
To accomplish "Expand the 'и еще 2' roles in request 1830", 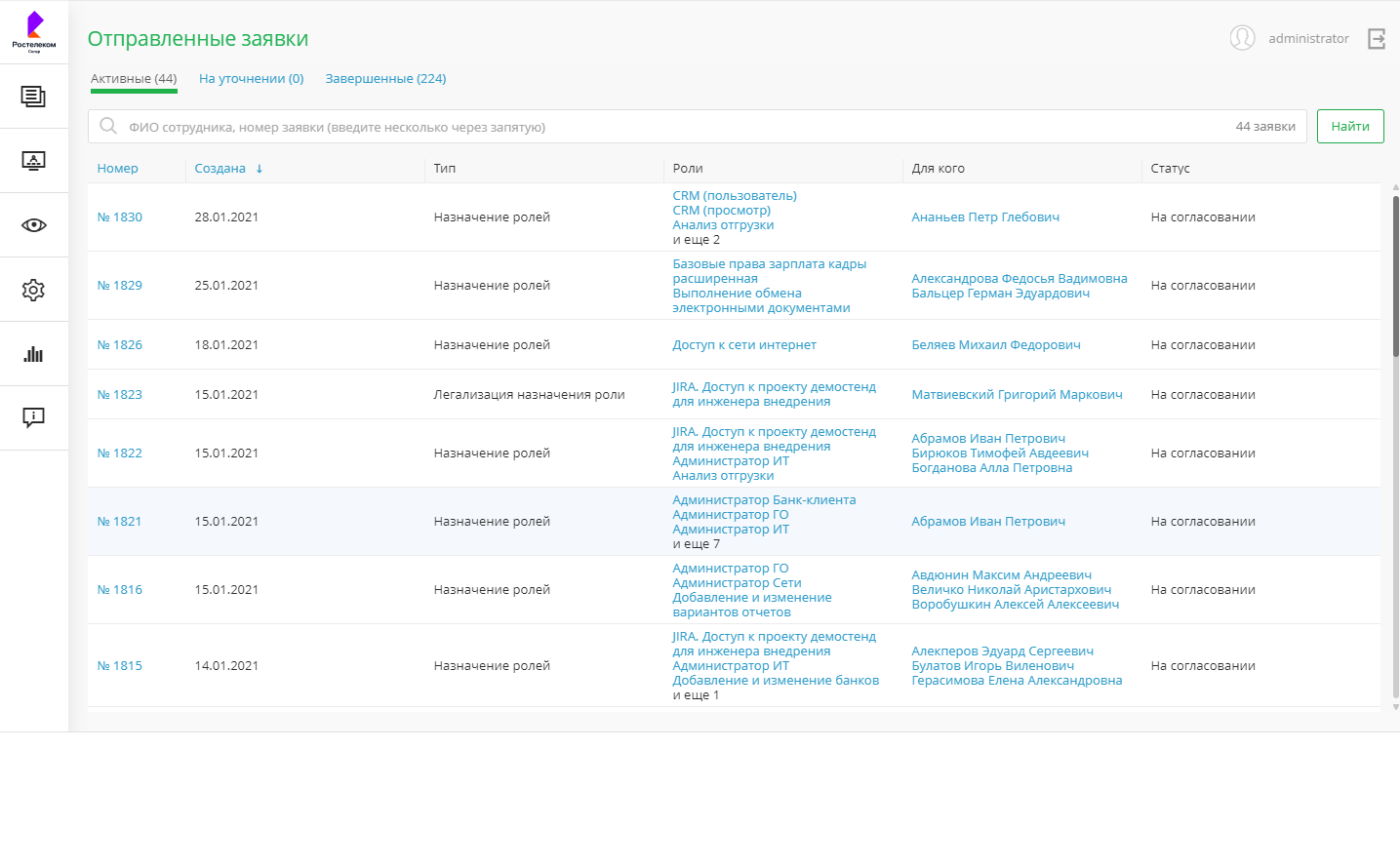I will pyautogui.click(x=696, y=240).
